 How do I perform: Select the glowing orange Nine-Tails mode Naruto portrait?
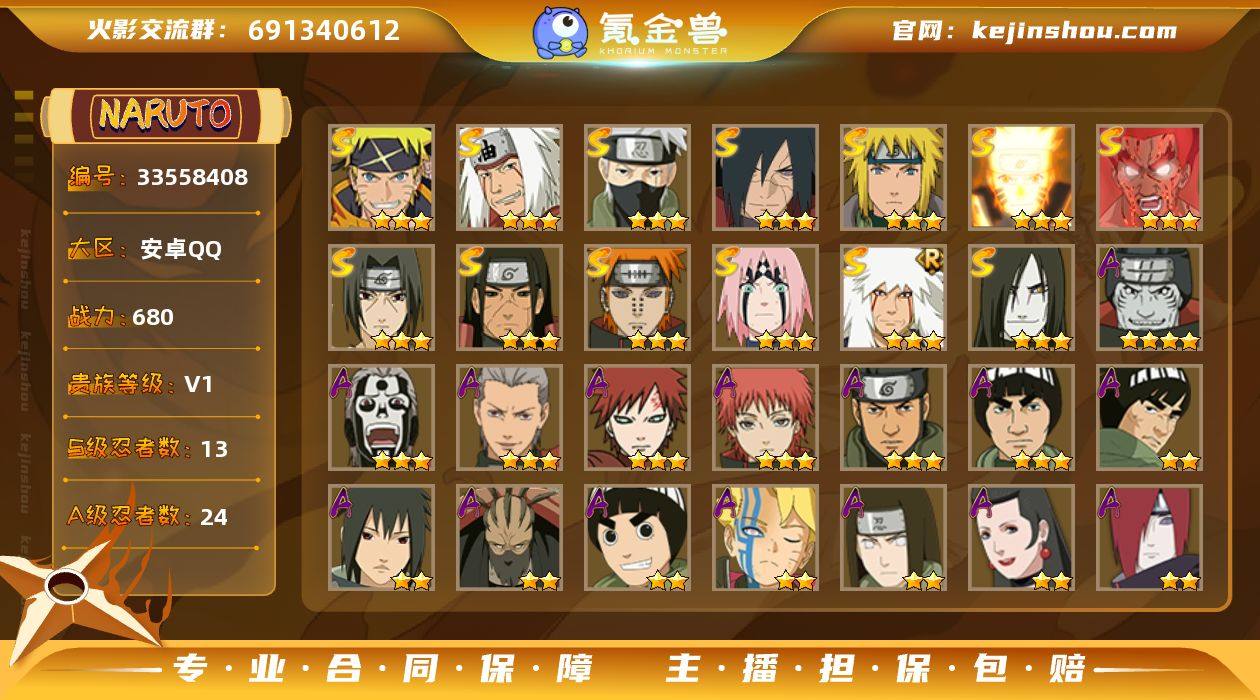coord(1021,178)
